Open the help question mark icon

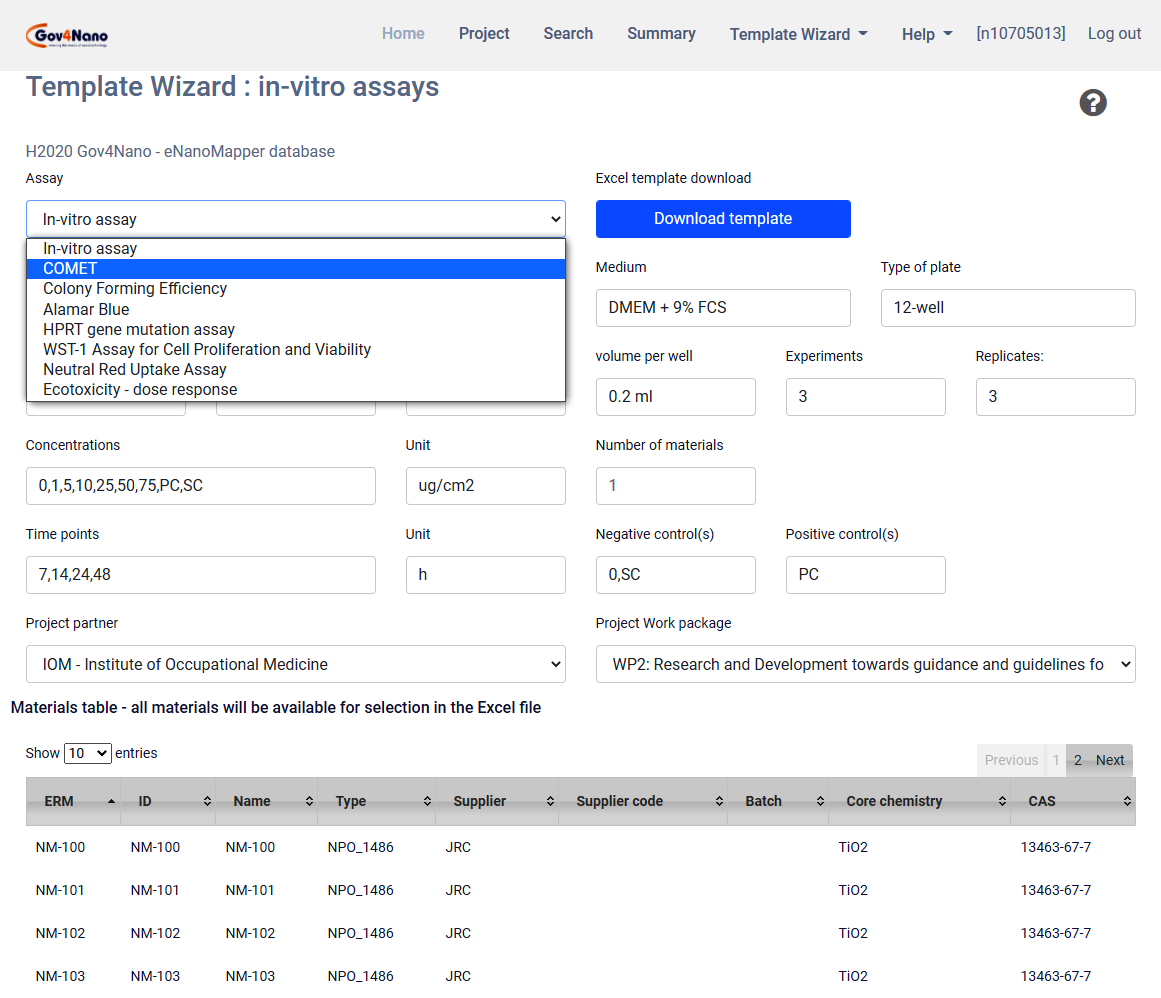coord(1093,103)
